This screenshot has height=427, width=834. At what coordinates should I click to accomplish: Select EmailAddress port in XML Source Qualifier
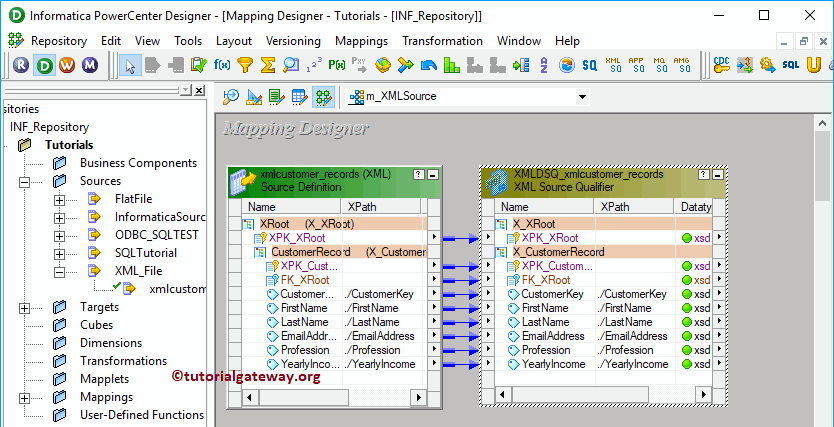tap(552, 336)
